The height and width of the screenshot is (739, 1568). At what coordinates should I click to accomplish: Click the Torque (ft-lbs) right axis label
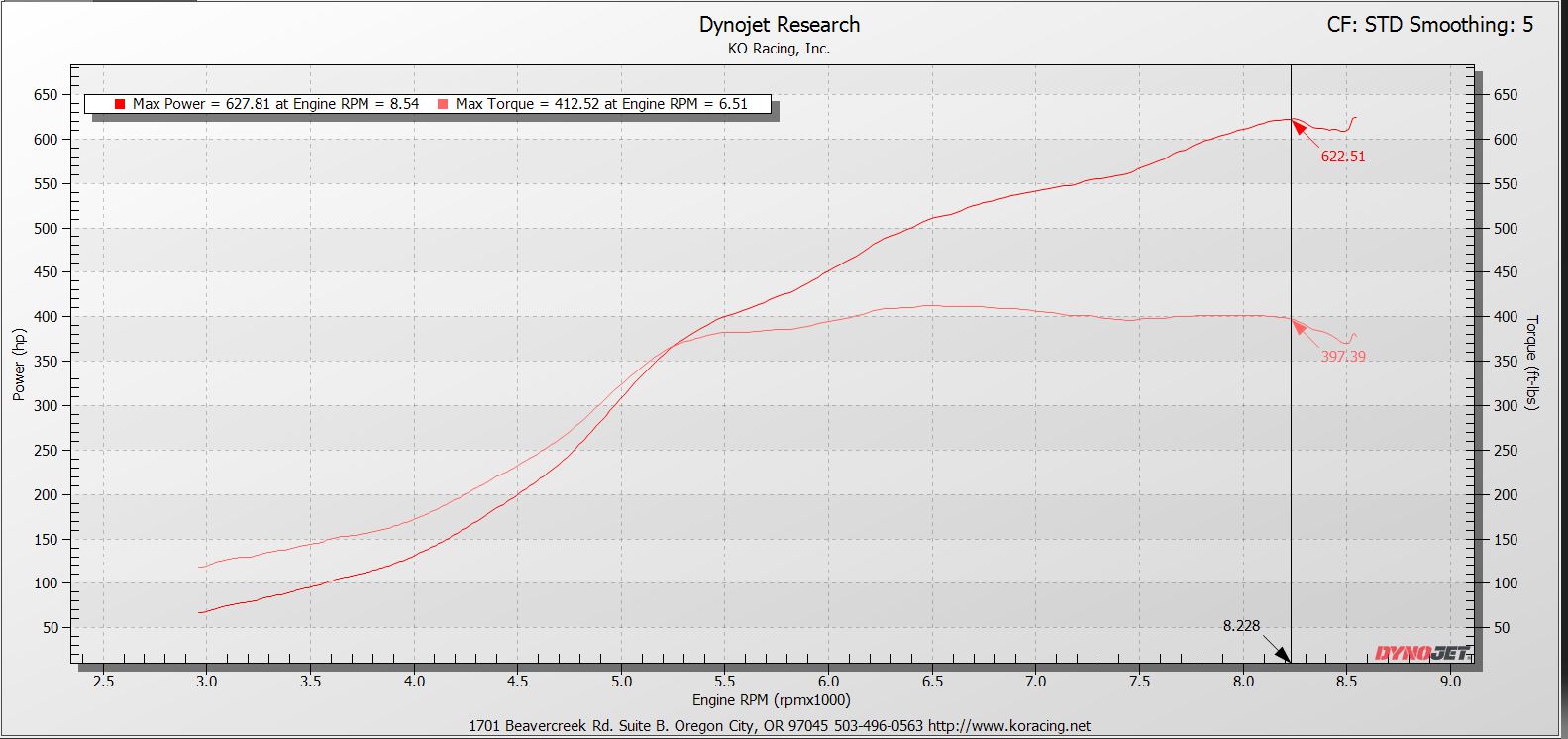tap(1533, 364)
